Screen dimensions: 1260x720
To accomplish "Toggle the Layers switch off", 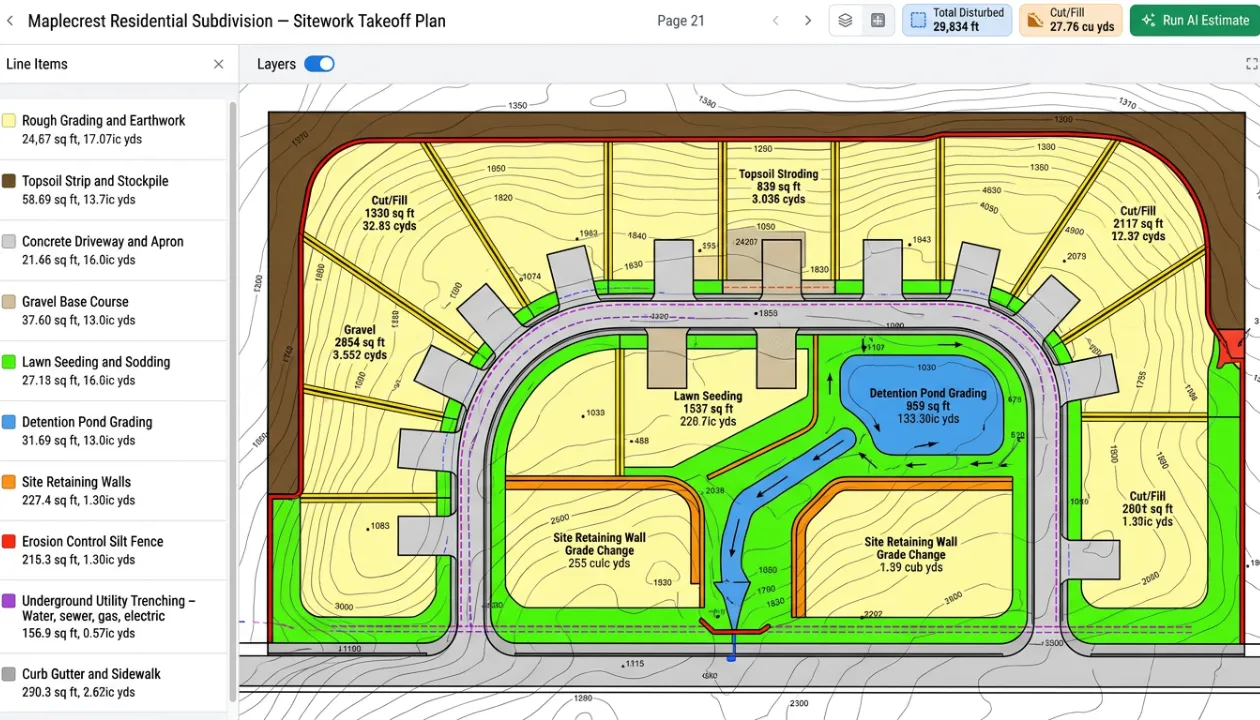I will pyautogui.click(x=319, y=63).
